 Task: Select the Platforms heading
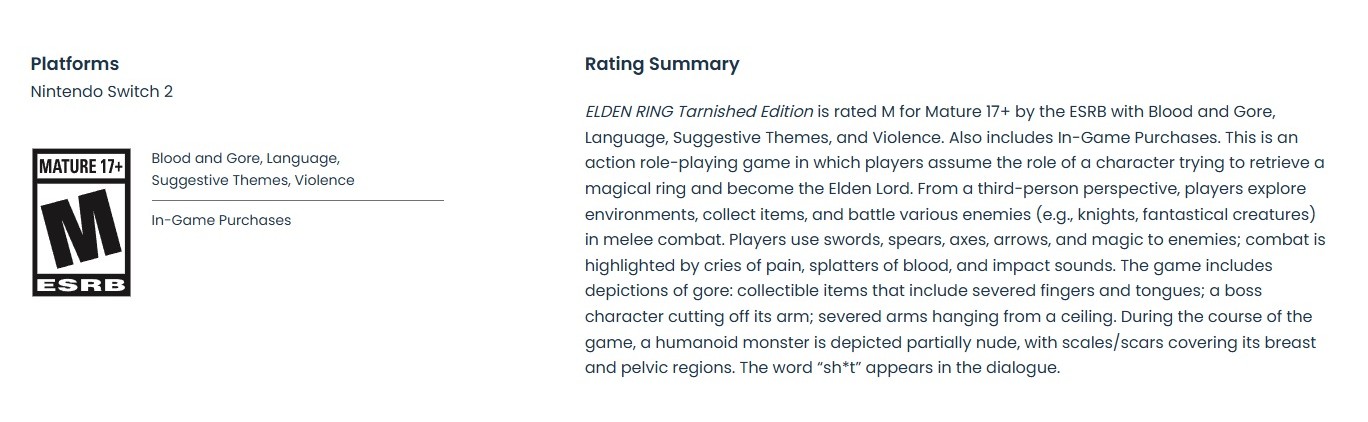point(75,64)
